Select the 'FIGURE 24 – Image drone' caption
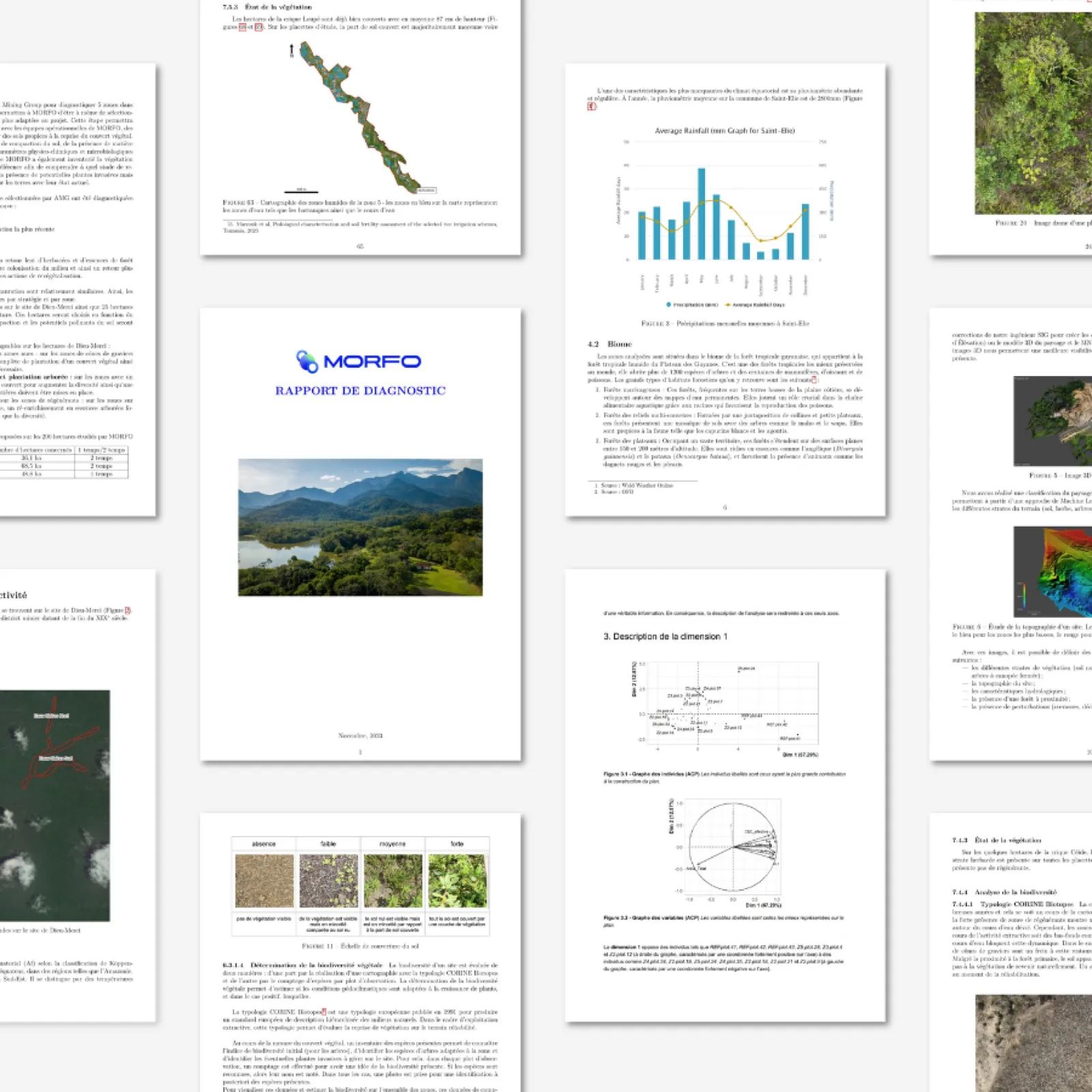 tap(1043, 223)
